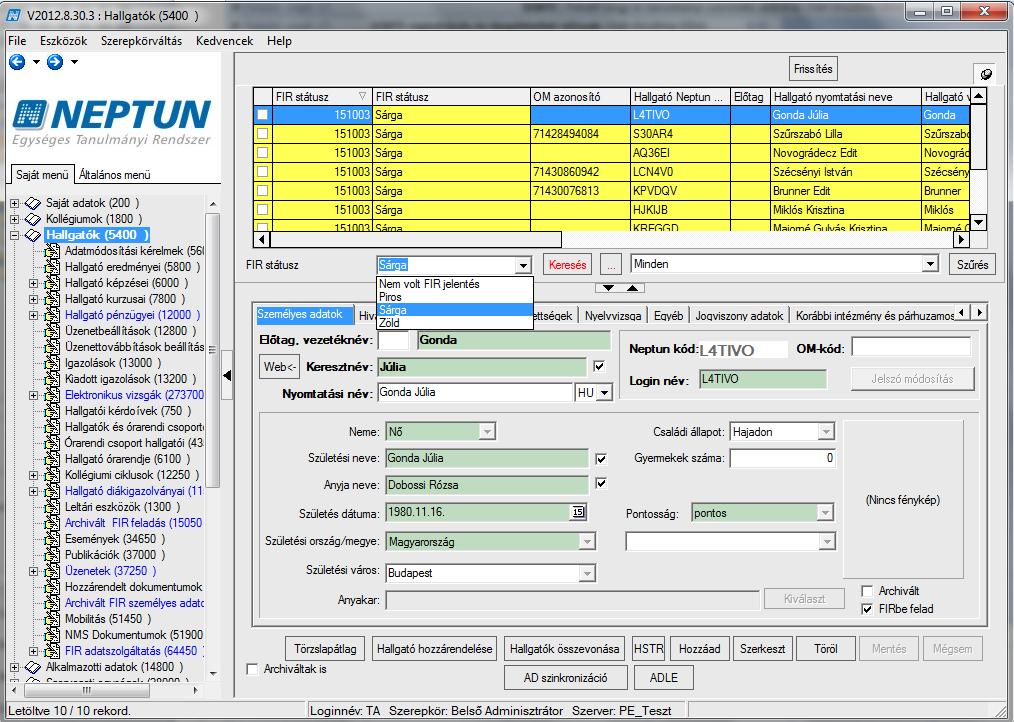1014x722 pixels.
Task: Collapse the Hallgatók (5400) tree node
Action: click(x=14, y=235)
